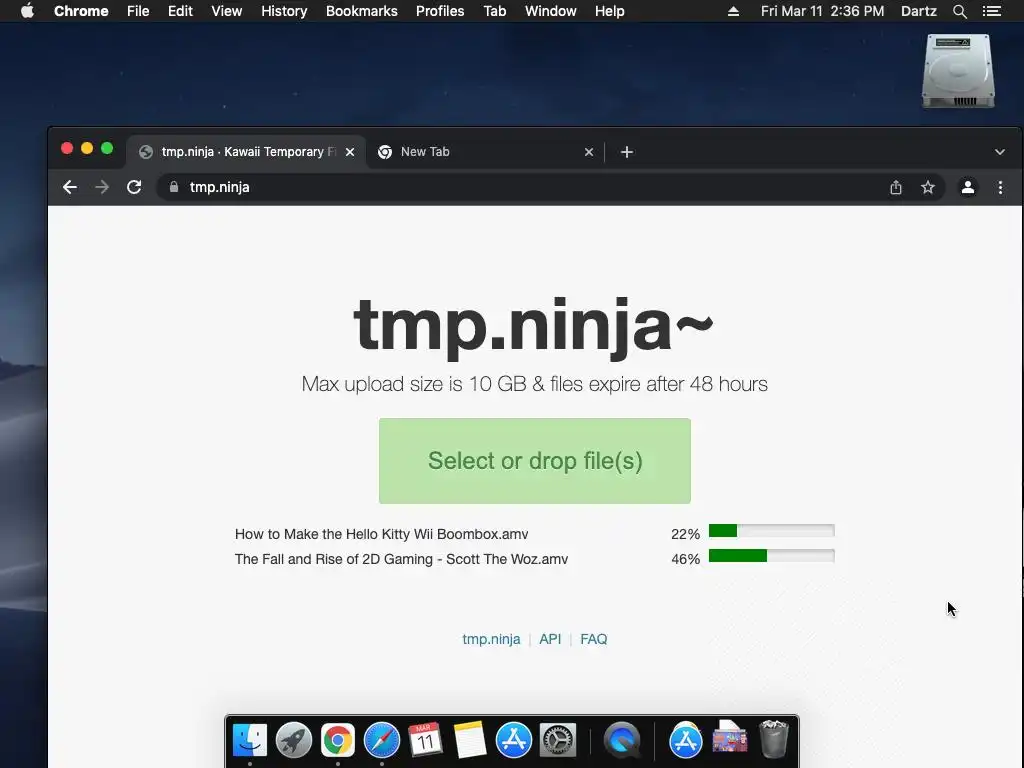
Task: Open the Apple menu
Action: coord(27,11)
